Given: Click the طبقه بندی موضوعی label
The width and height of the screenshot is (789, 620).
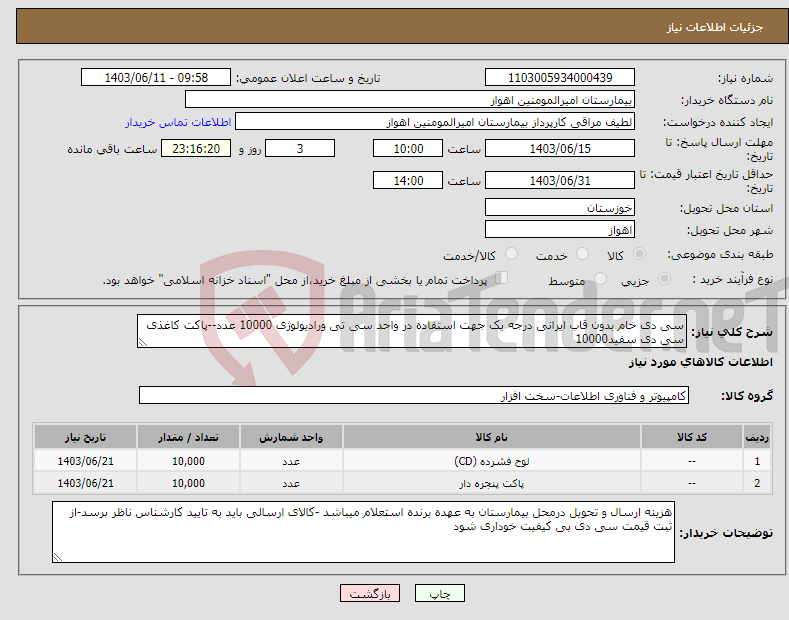Looking at the screenshot, I should click(x=720, y=254).
